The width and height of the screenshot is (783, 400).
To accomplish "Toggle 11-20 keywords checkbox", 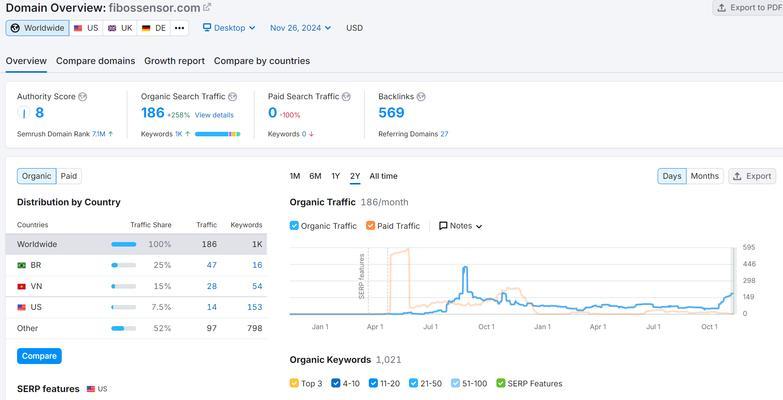I will pyautogui.click(x=373, y=384).
